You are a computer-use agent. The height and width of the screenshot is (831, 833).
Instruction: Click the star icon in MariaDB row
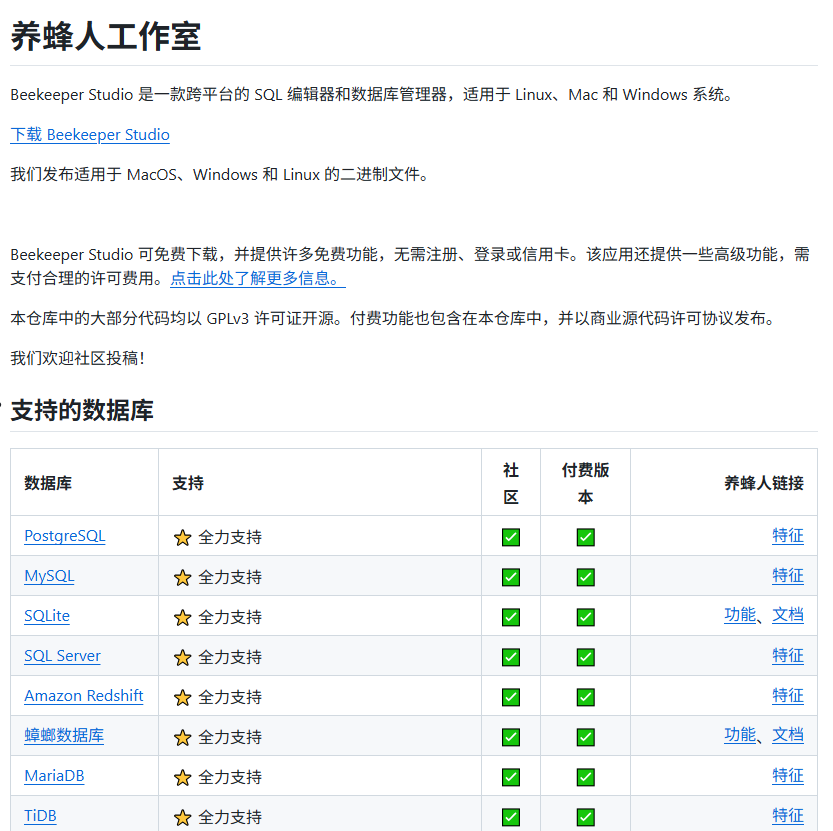click(x=182, y=778)
